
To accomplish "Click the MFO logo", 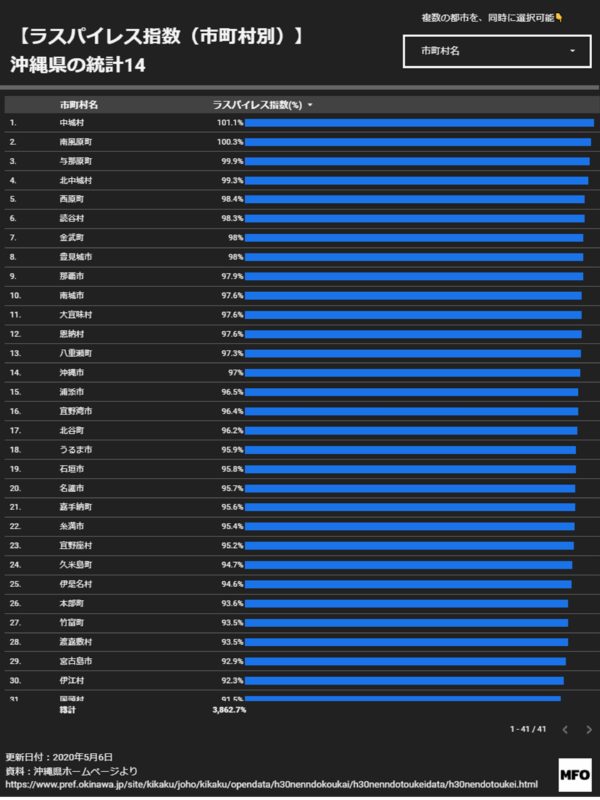I will coord(575,776).
